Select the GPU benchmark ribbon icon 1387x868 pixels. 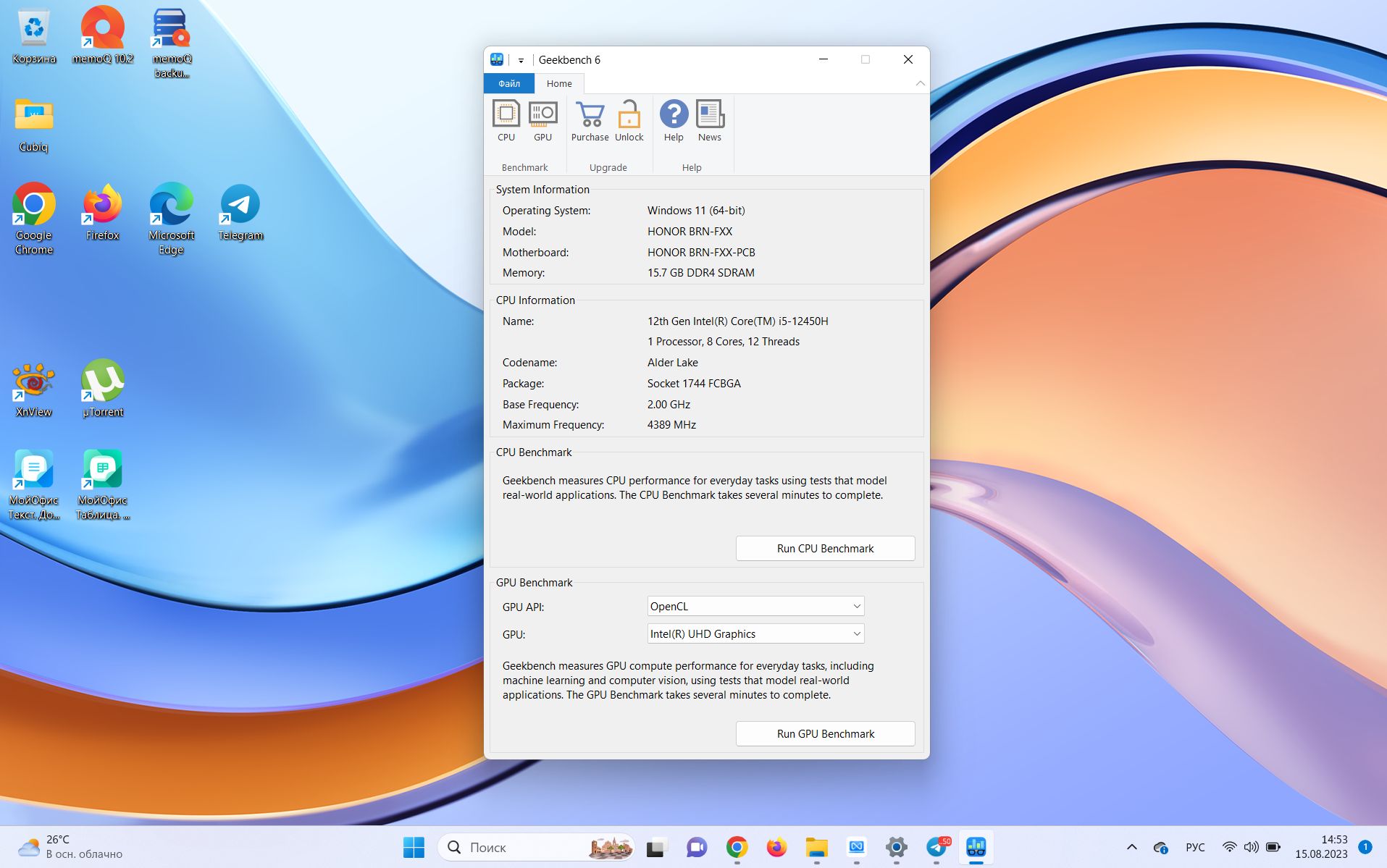[542, 121]
